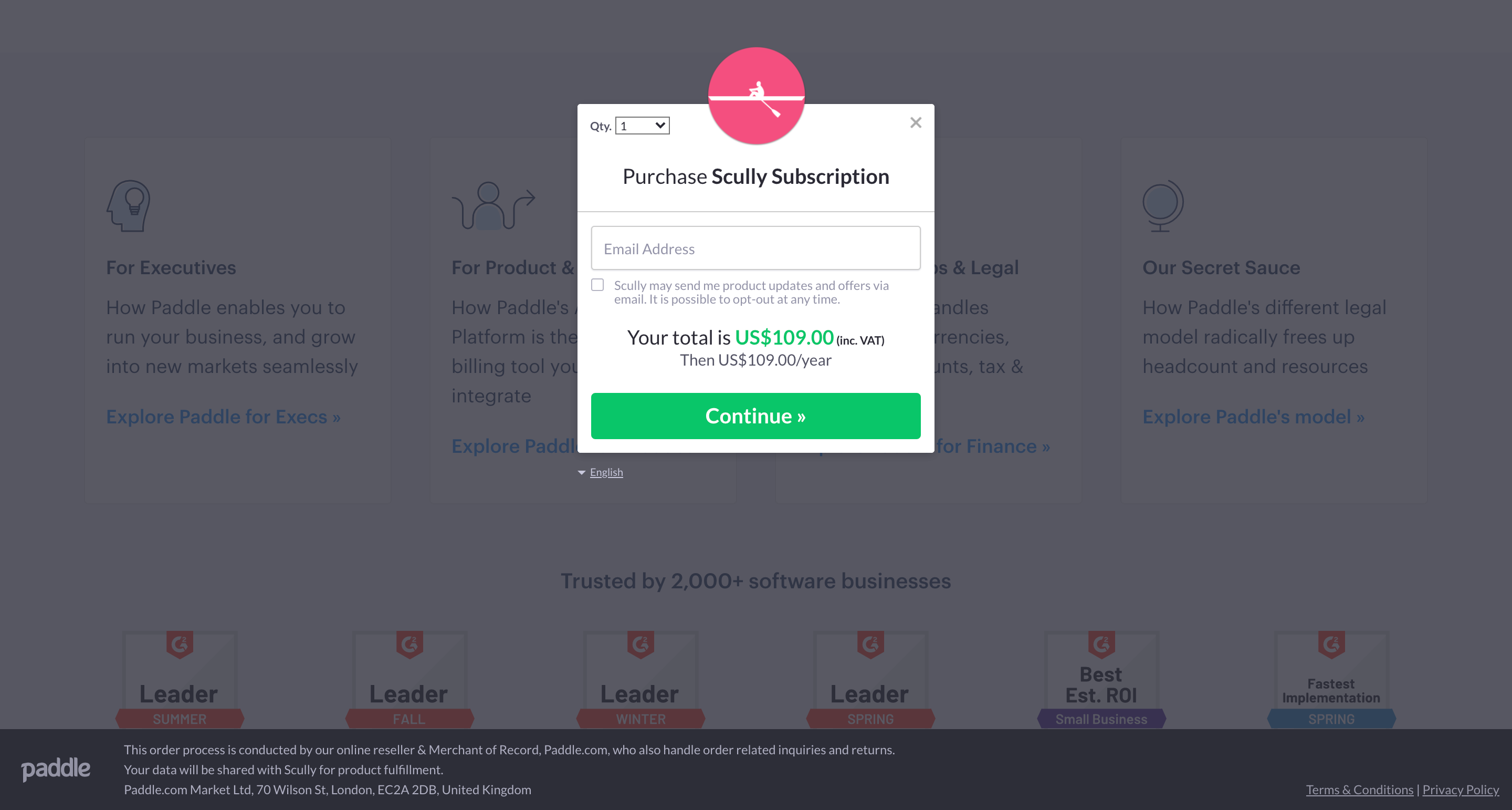This screenshot has height=810, width=1512.
Task: Open the Privacy Policy link
Action: click(1459, 790)
